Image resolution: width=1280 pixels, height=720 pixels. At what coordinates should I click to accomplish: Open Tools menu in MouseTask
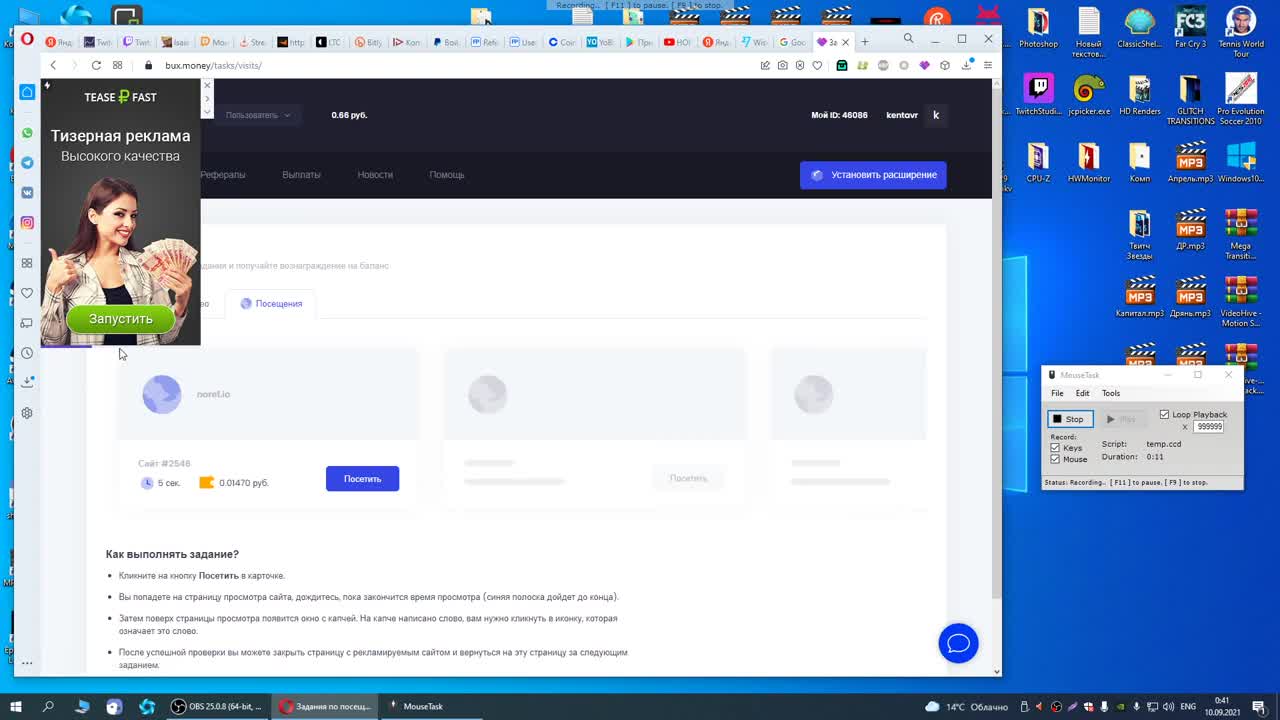[1110, 393]
